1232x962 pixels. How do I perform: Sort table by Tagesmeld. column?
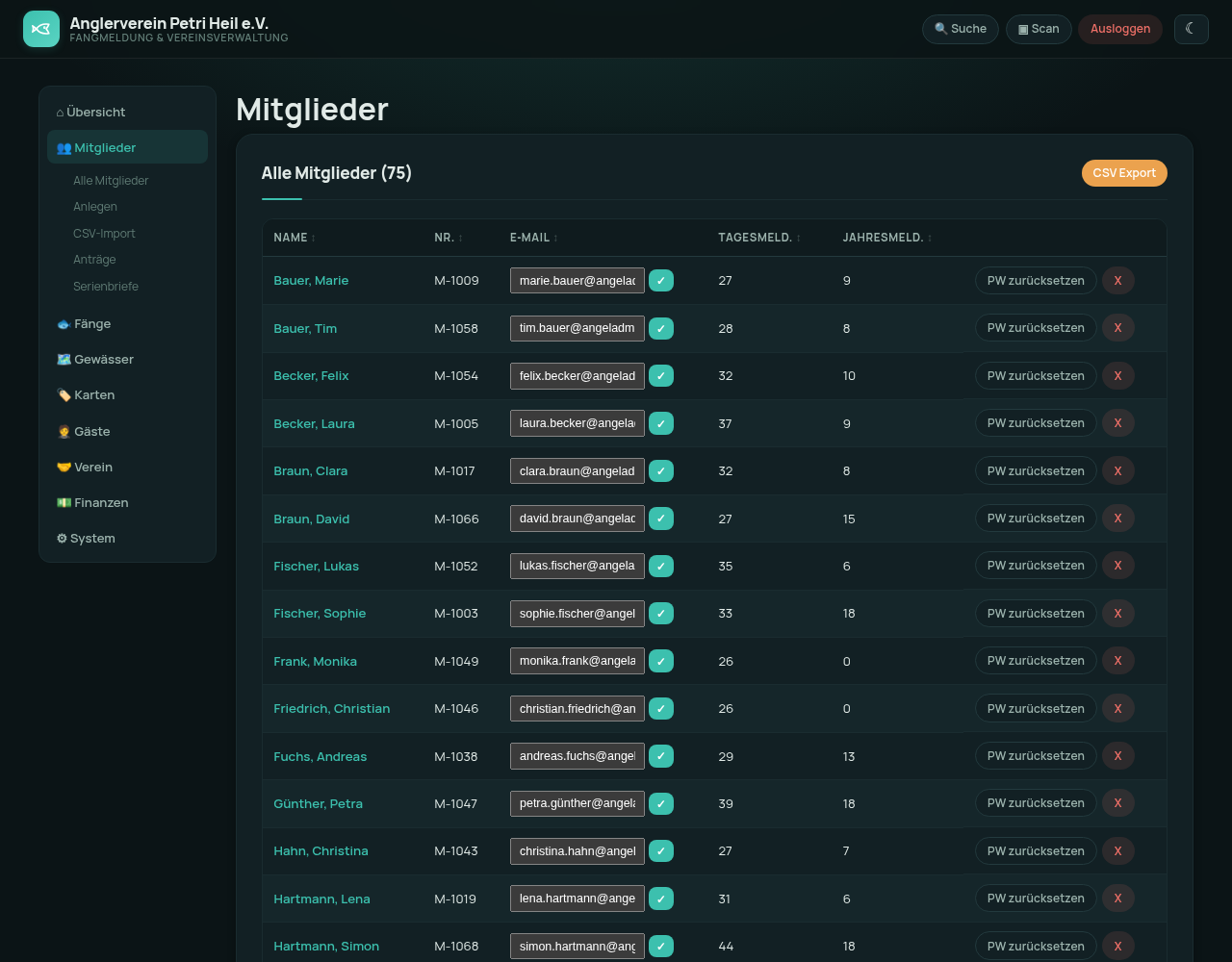point(759,238)
